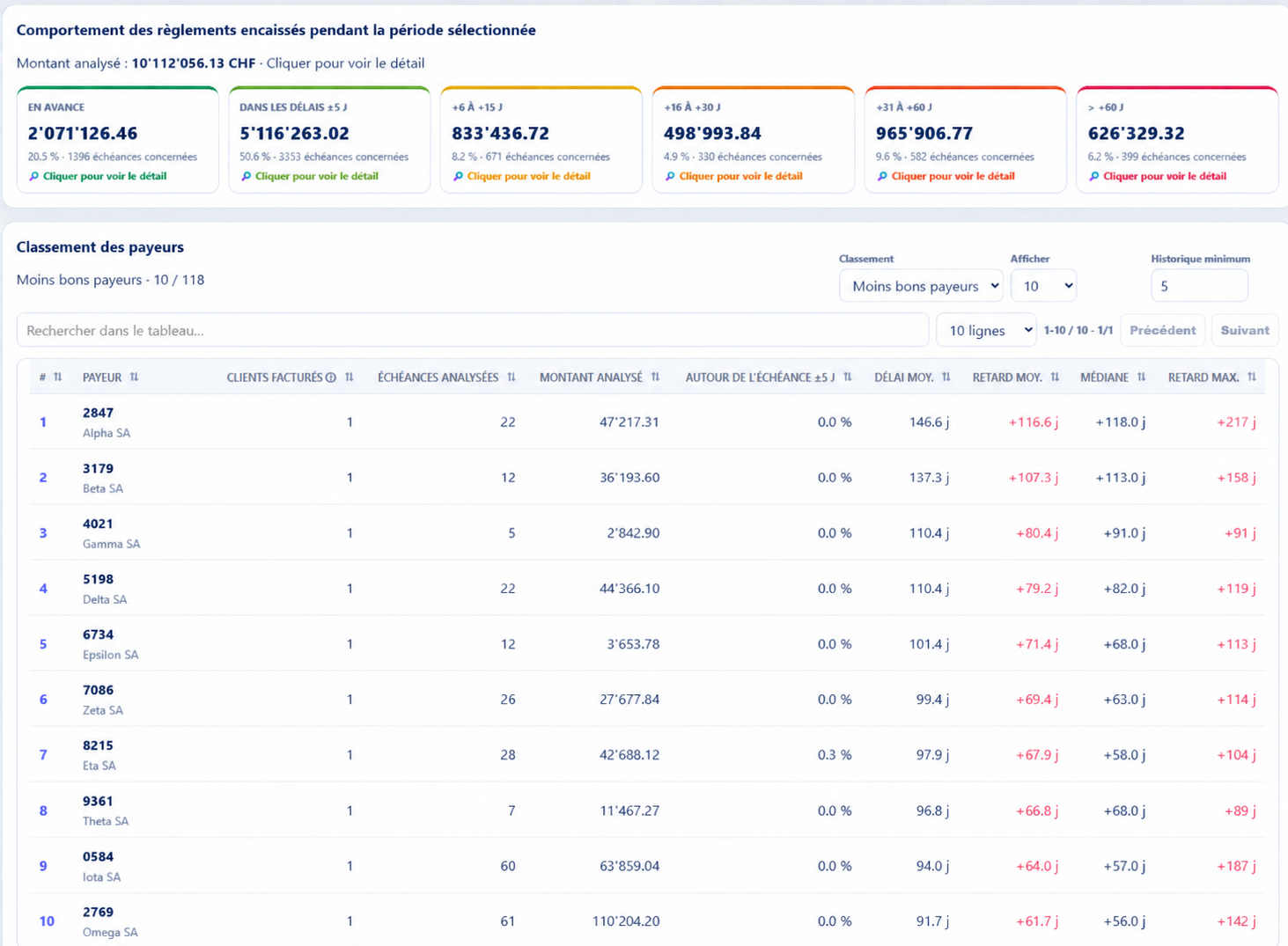This screenshot has width=1288, height=946.
Task: Click the amount 5'116'263.02
Action: tap(295, 134)
